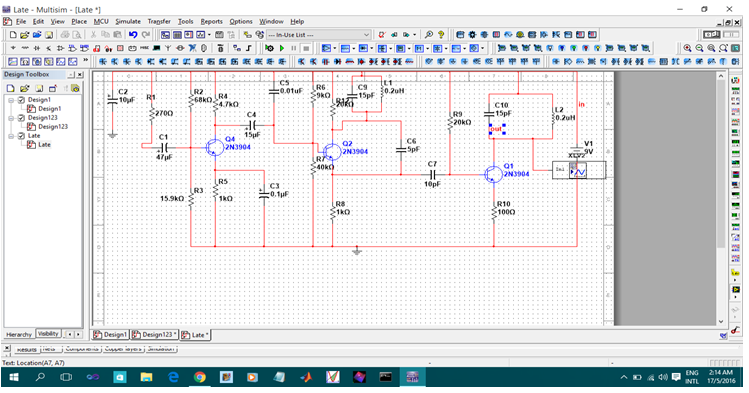Place a ground/source component from components toolbar

[x=13, y=48]
